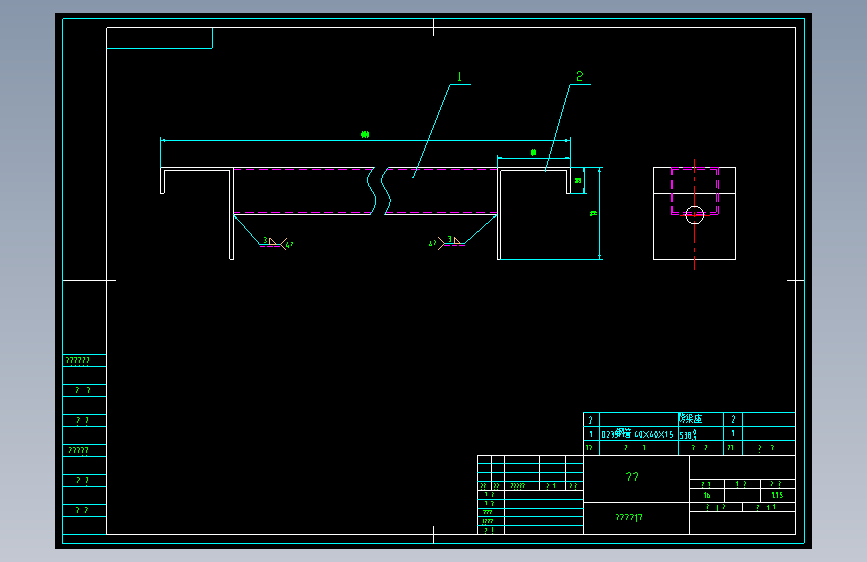
Task: Select balloon number 2 above the bracket
Action: pyautogui.click(x=579, y=76)
